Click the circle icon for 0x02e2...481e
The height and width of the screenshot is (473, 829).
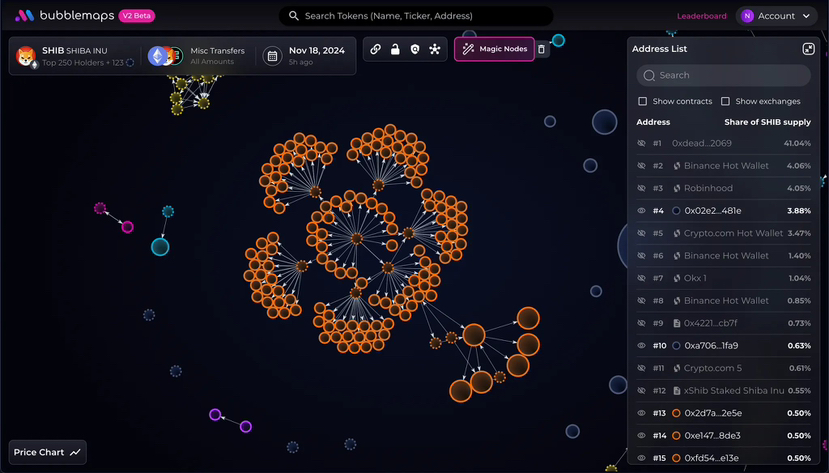pyautogui.click(x=676, y=211)
